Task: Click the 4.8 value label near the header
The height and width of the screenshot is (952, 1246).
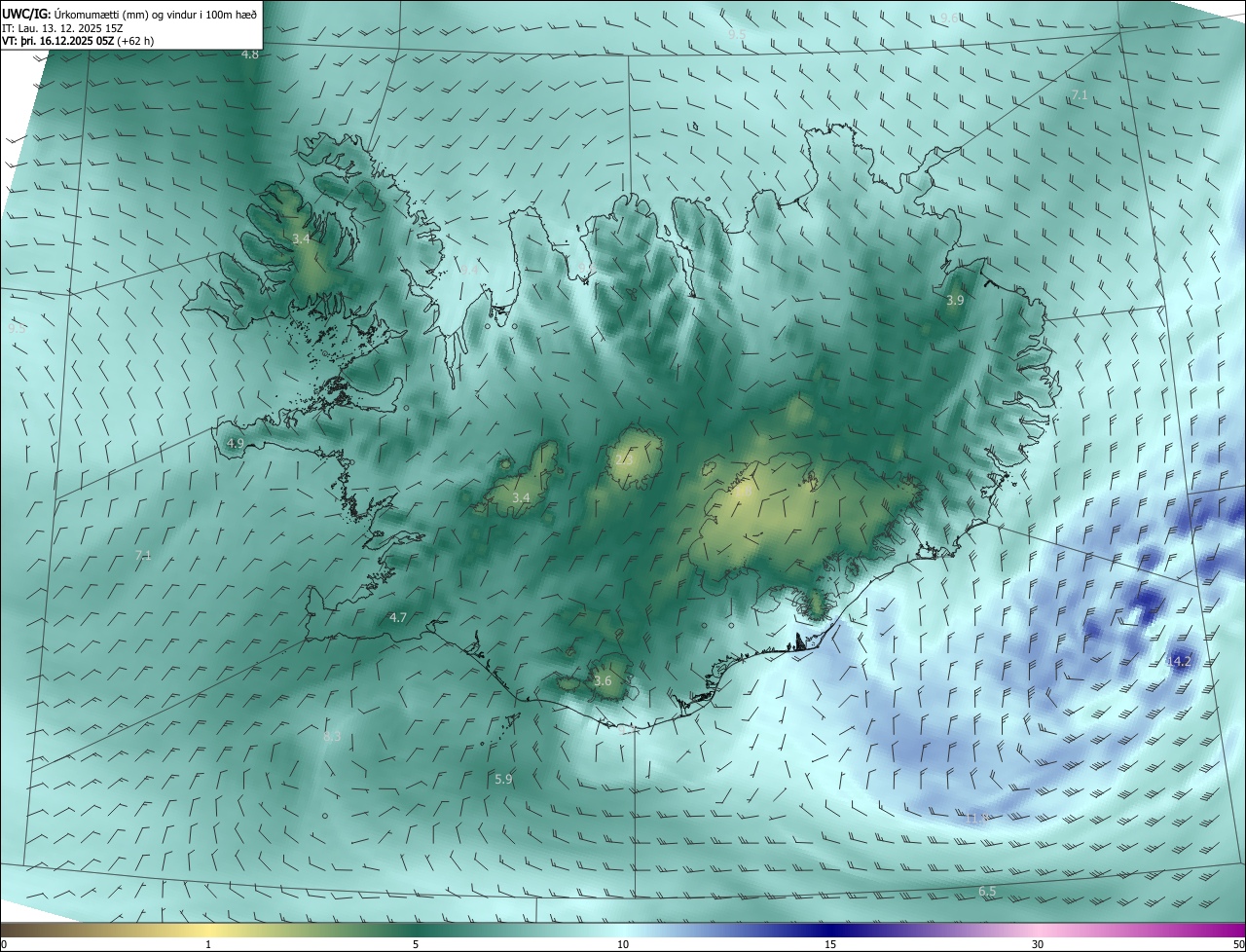Action: 250,54
